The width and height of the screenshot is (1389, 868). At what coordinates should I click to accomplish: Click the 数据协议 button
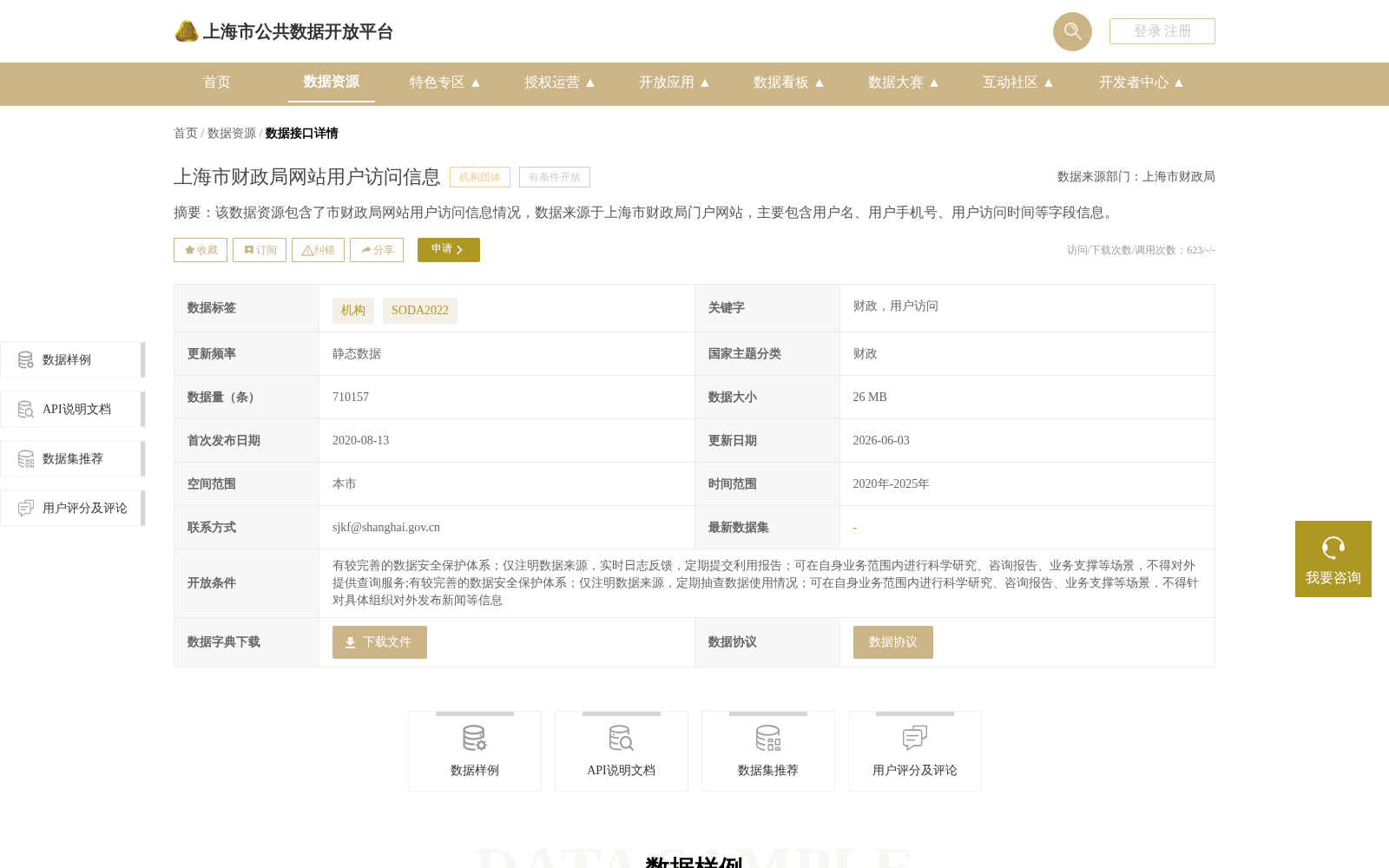[892, 642]
